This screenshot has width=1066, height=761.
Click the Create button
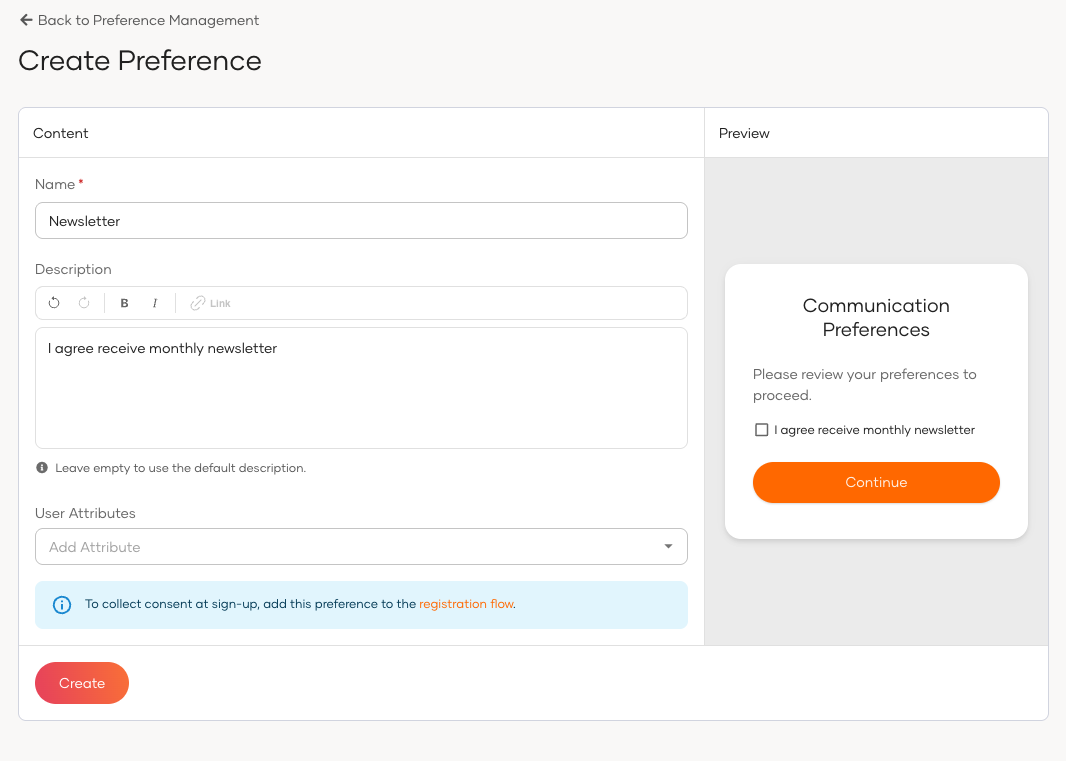(82, 683)
